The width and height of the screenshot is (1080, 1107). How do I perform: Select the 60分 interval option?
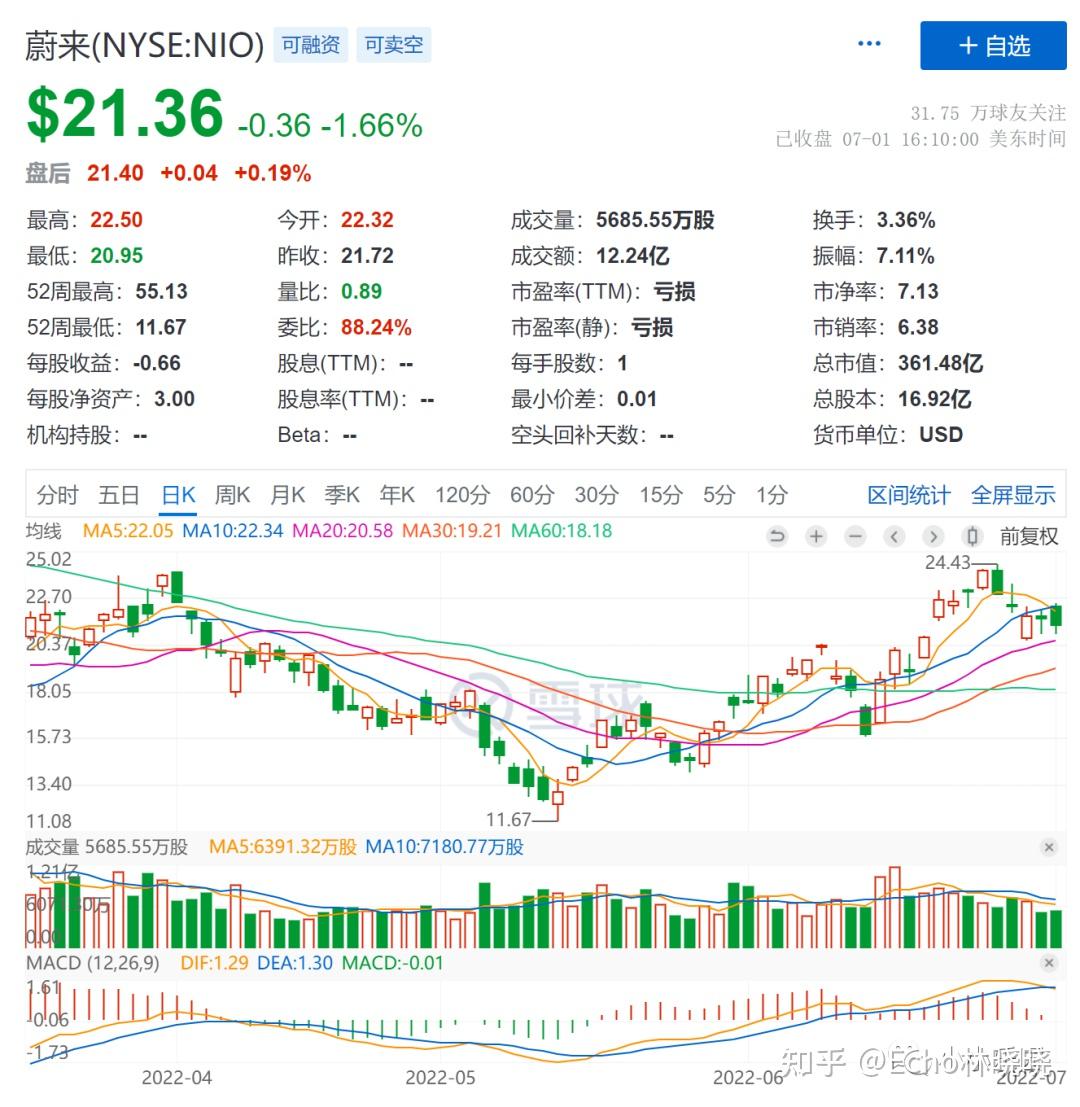(x=533, y=494)
